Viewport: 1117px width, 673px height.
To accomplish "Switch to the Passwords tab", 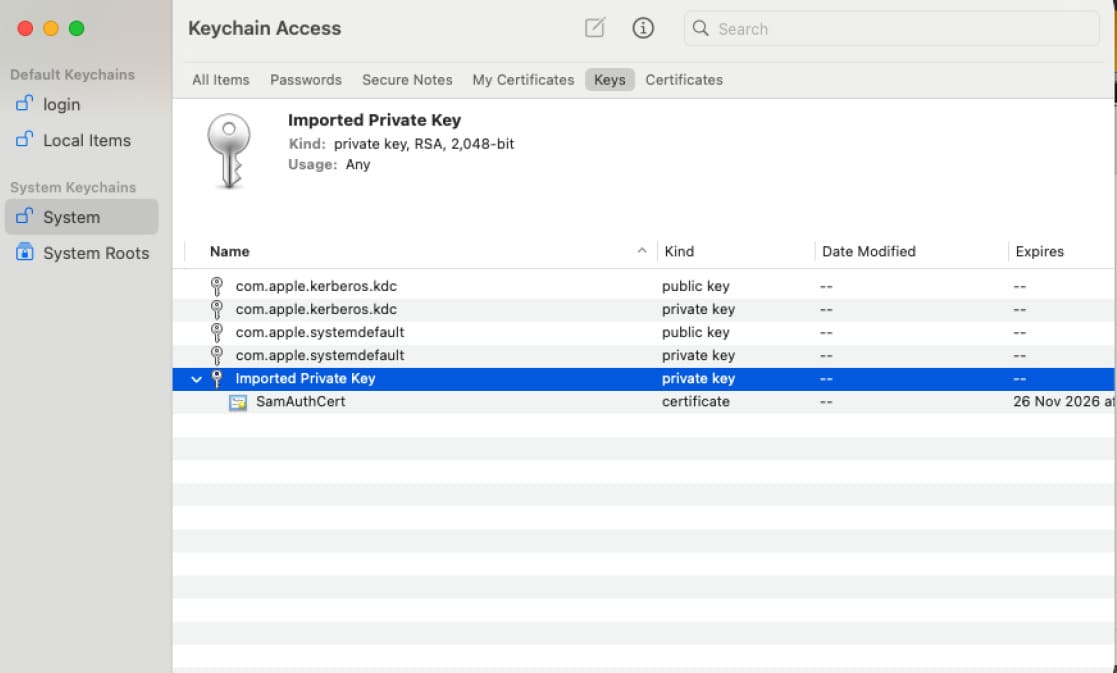I will point(305,80).
